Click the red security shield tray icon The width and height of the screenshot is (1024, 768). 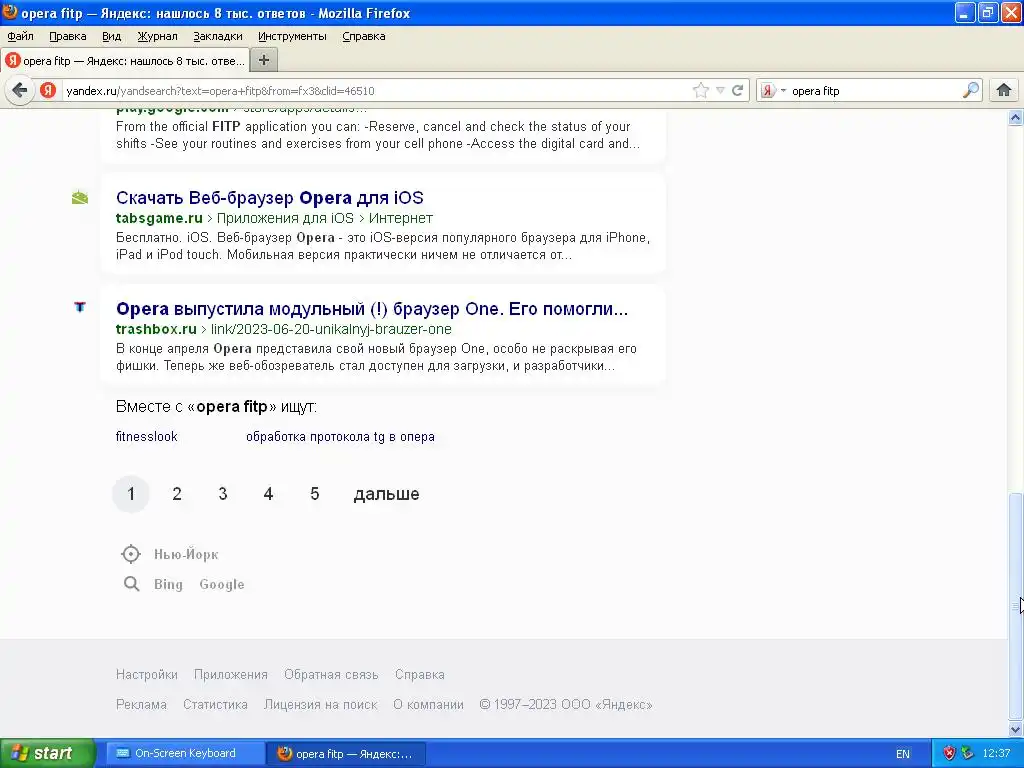[949, 753]
